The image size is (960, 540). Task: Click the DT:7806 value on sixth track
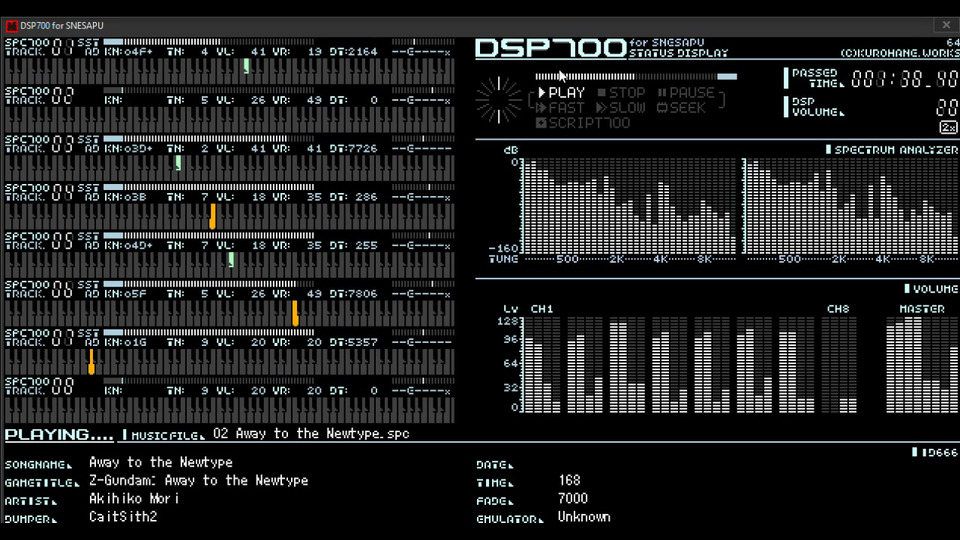click(353, 294)
